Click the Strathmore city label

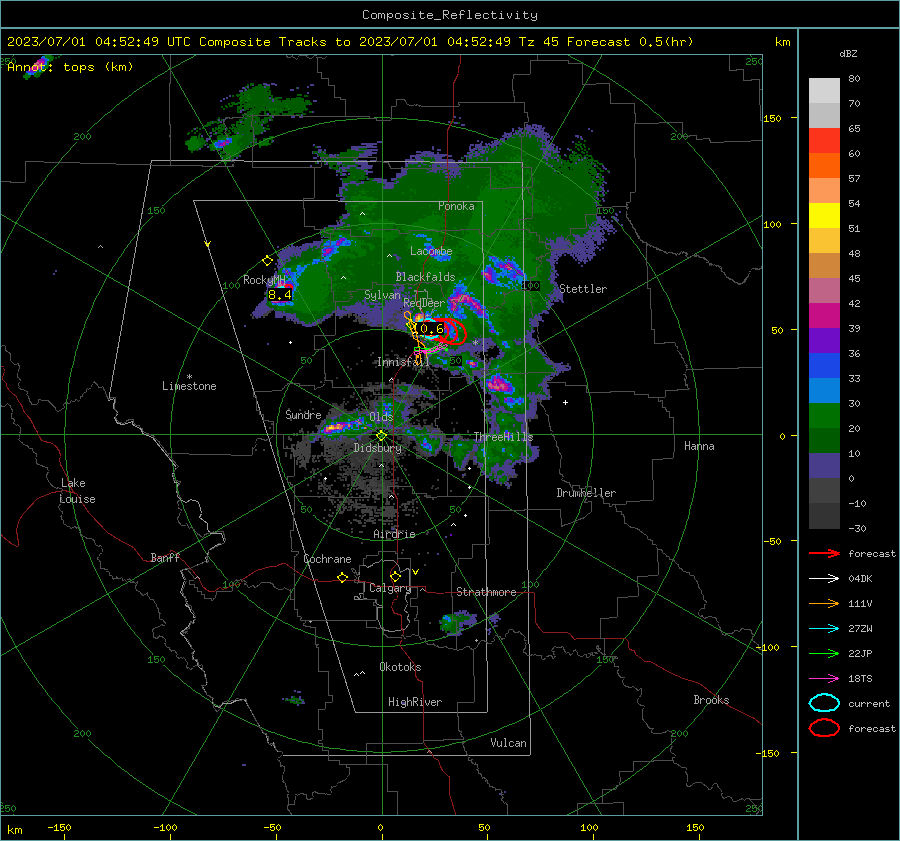pyautogui.click(x=486, y=592)
